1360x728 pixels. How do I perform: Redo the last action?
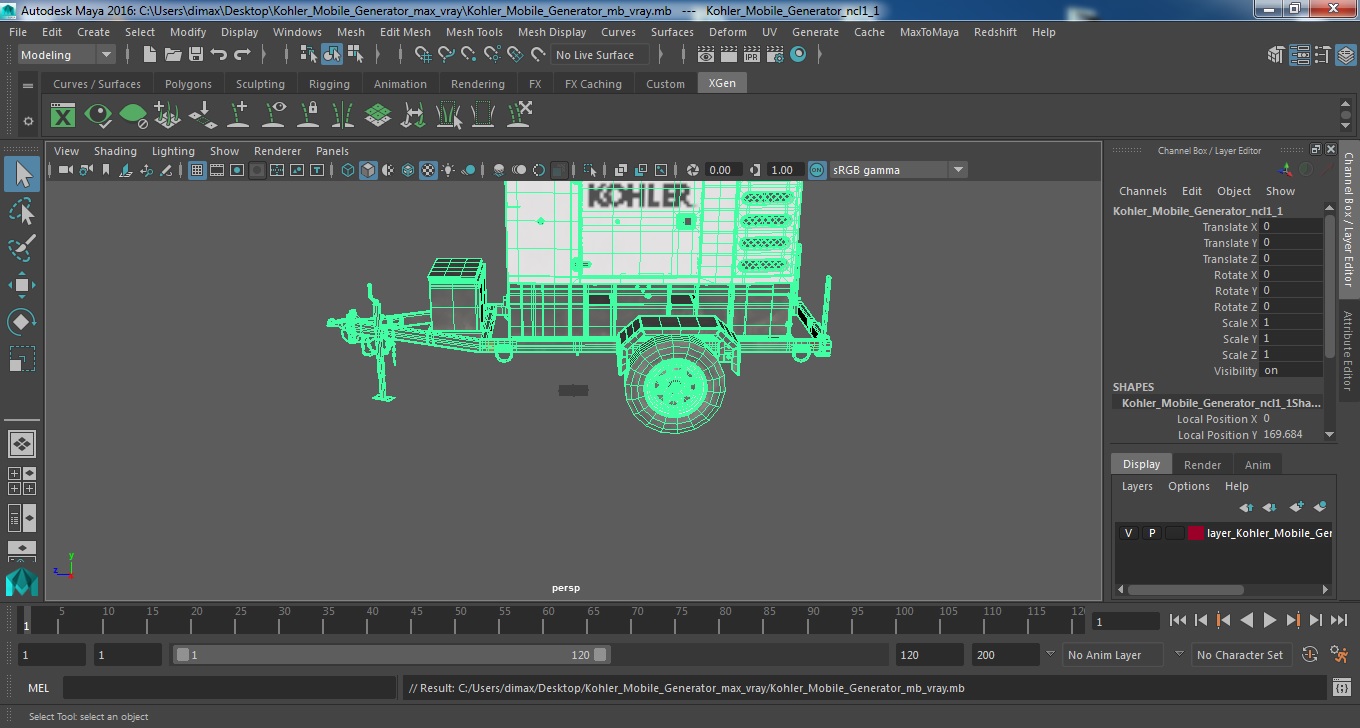pos(242,55)
